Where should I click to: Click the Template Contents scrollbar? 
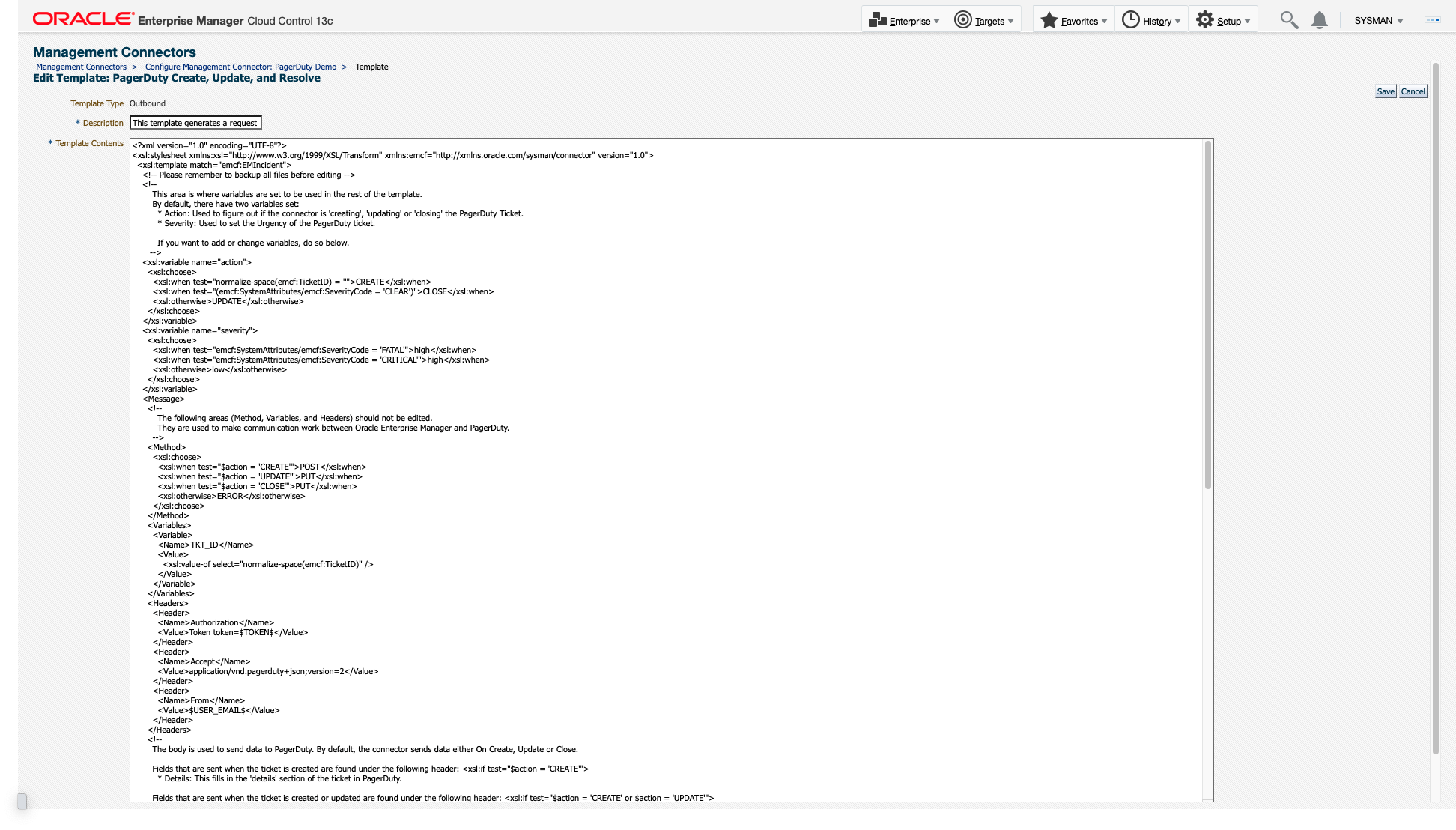(x=1207, y=315)
